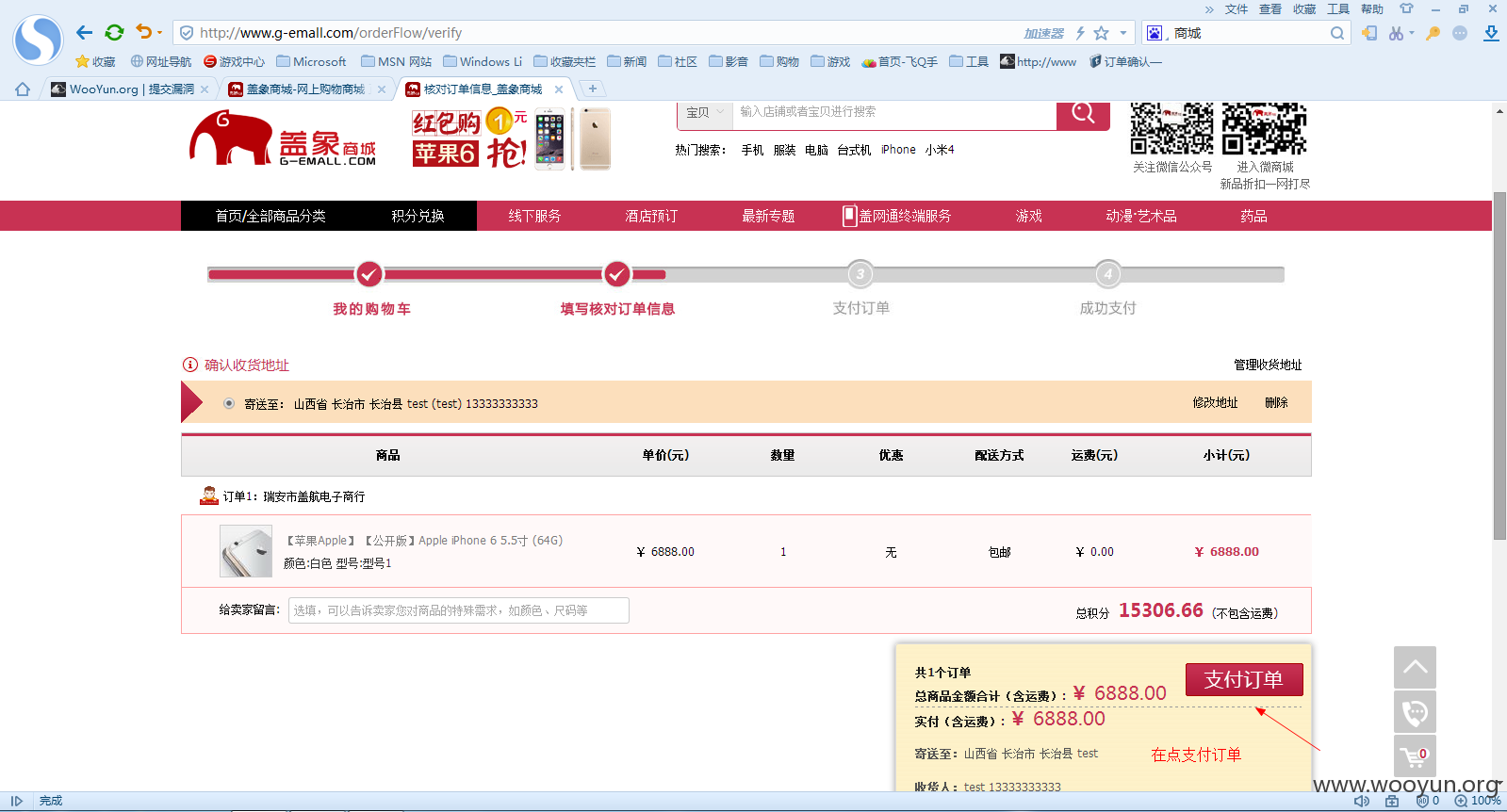Click the undo/restore page icon
Screen dimensions: 1507x812
tap(143, 32)
